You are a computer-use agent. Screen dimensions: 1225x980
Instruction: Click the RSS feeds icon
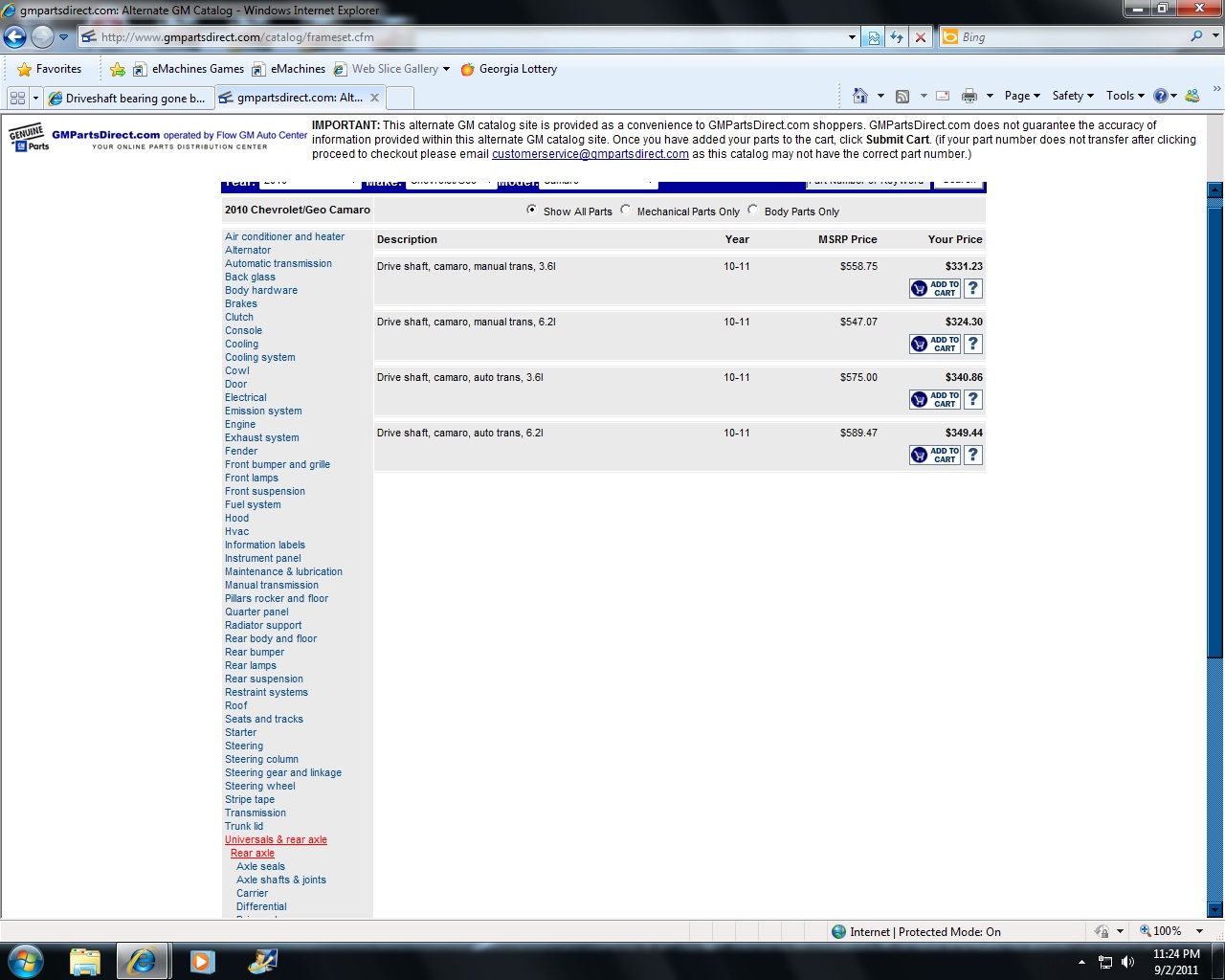pos(902,96)
